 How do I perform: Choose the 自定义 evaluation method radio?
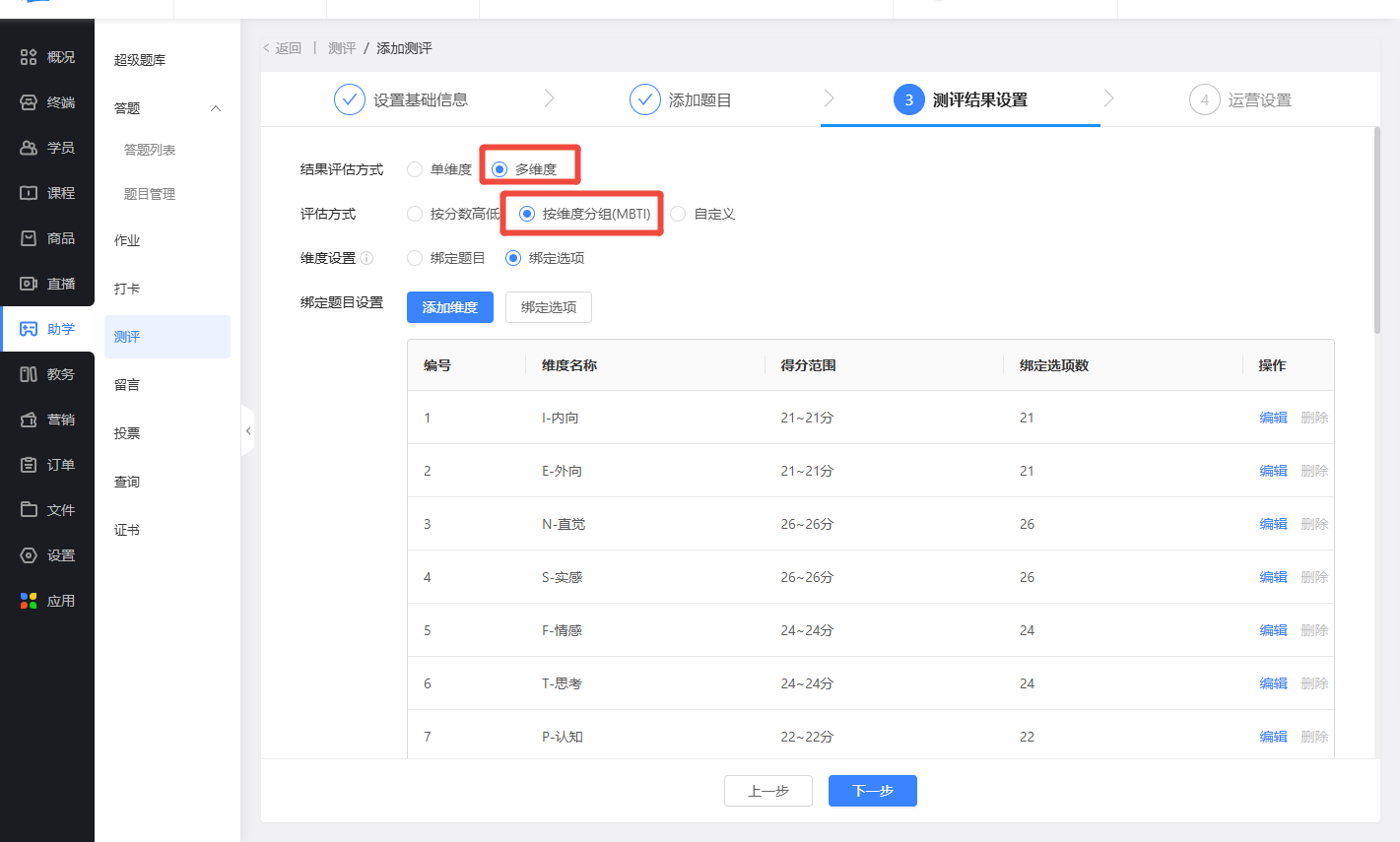click(x=678, y=214)
